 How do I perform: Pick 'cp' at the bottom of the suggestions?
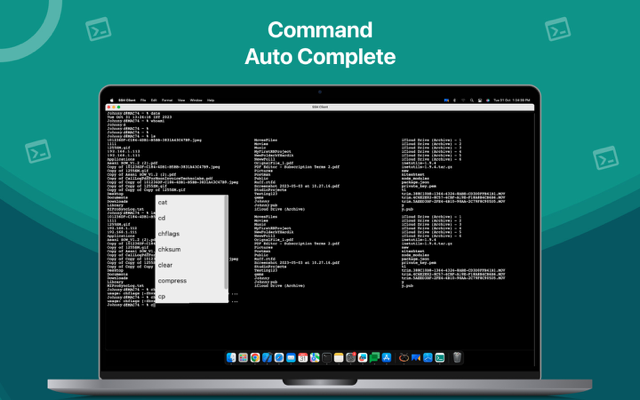tap(162, 296)
